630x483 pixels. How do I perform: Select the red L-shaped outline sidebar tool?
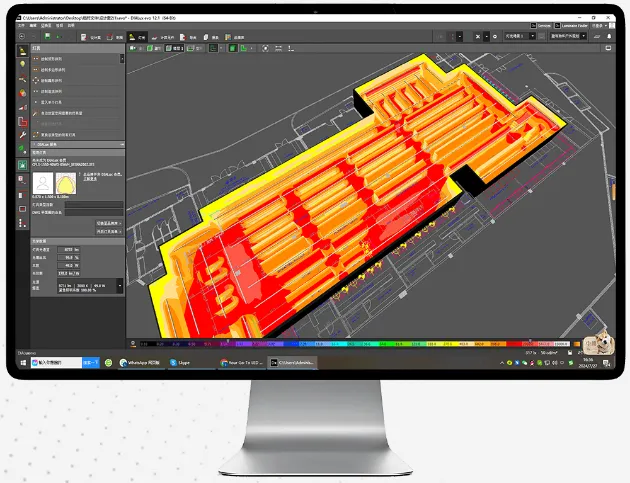pos(22,121)
